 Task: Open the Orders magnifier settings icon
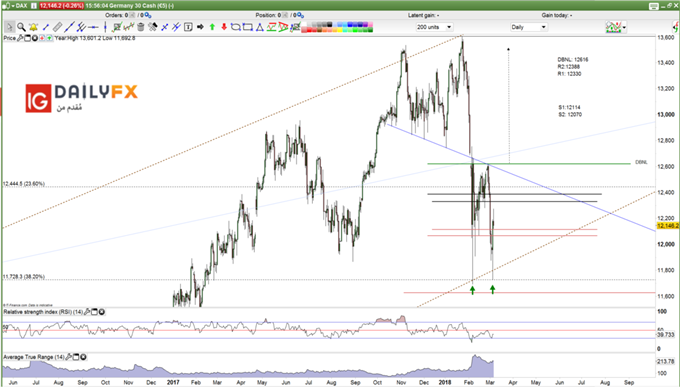148,15
